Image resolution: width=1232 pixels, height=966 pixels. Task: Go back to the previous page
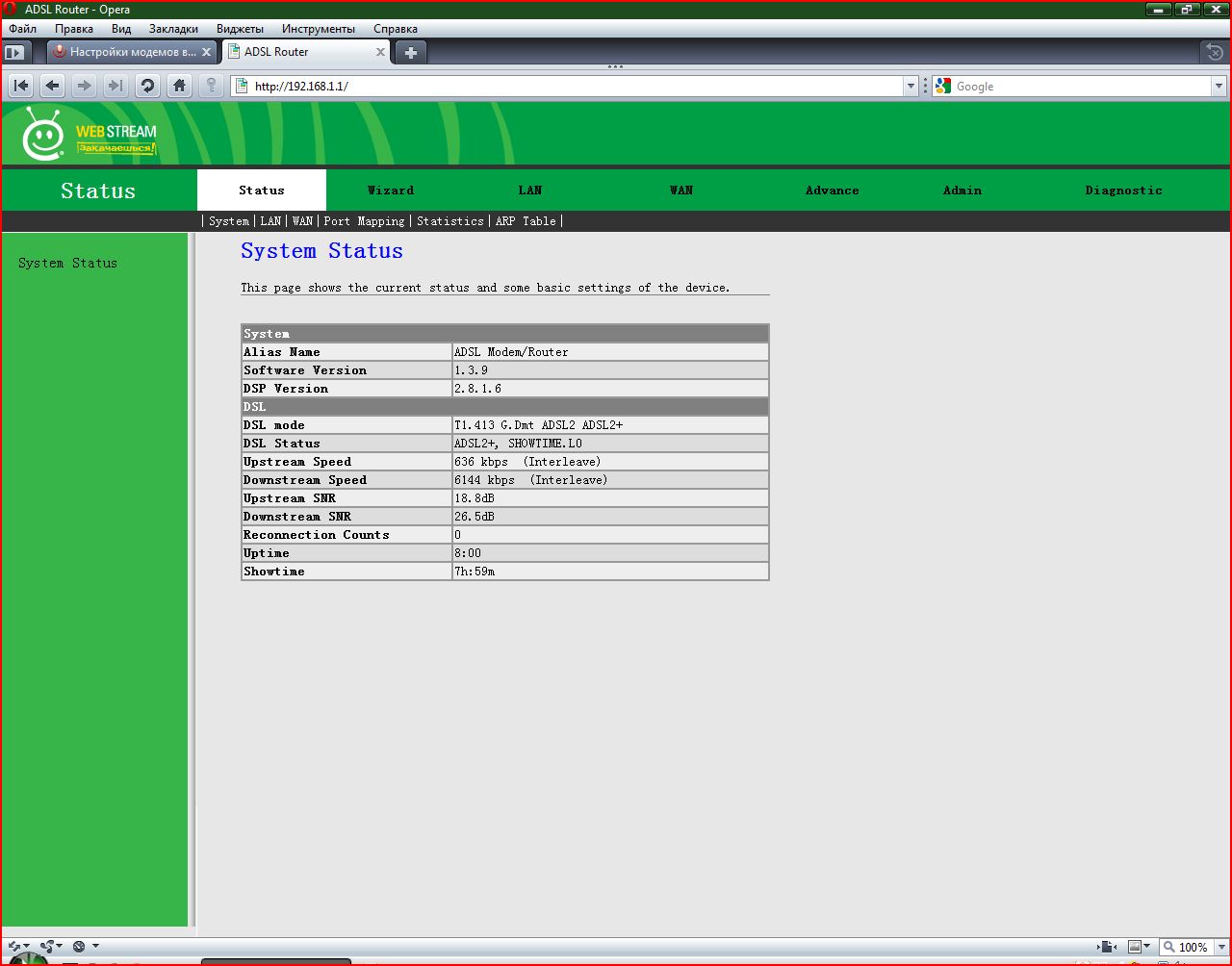click(53, 86)
